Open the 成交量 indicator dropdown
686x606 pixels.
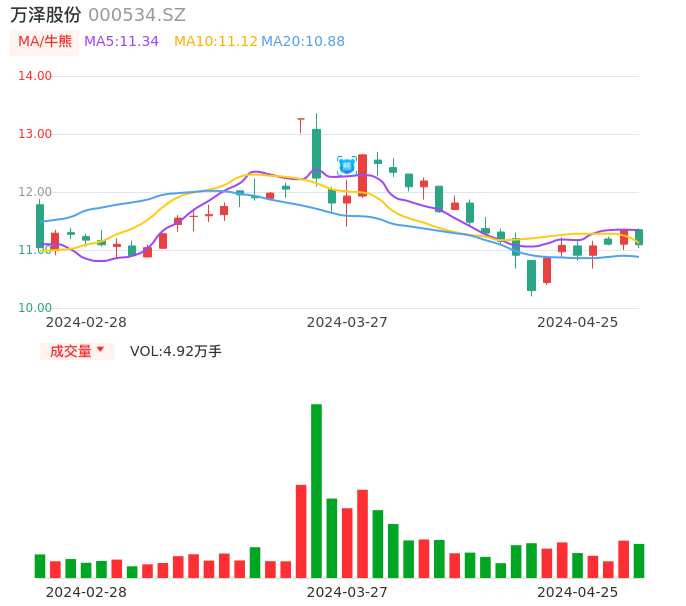coord(77,351)
